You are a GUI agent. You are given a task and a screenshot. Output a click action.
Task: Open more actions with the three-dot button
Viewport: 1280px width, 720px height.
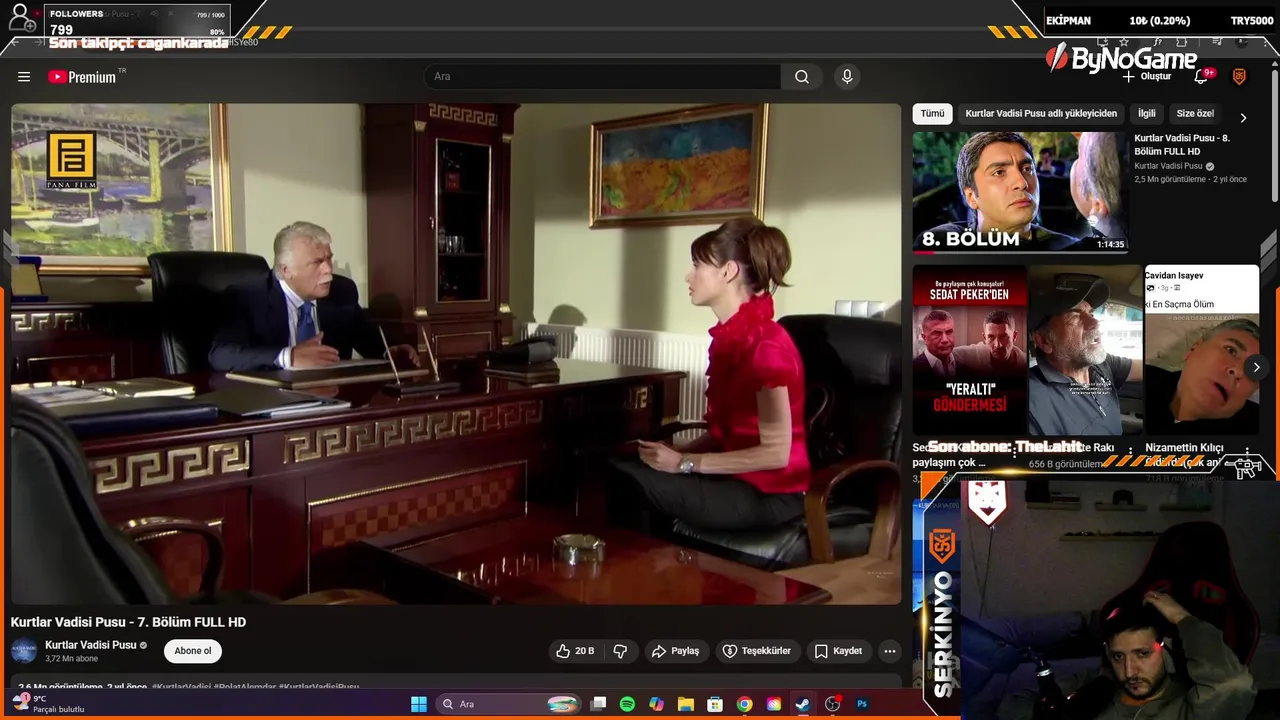[x=889, y=651]
